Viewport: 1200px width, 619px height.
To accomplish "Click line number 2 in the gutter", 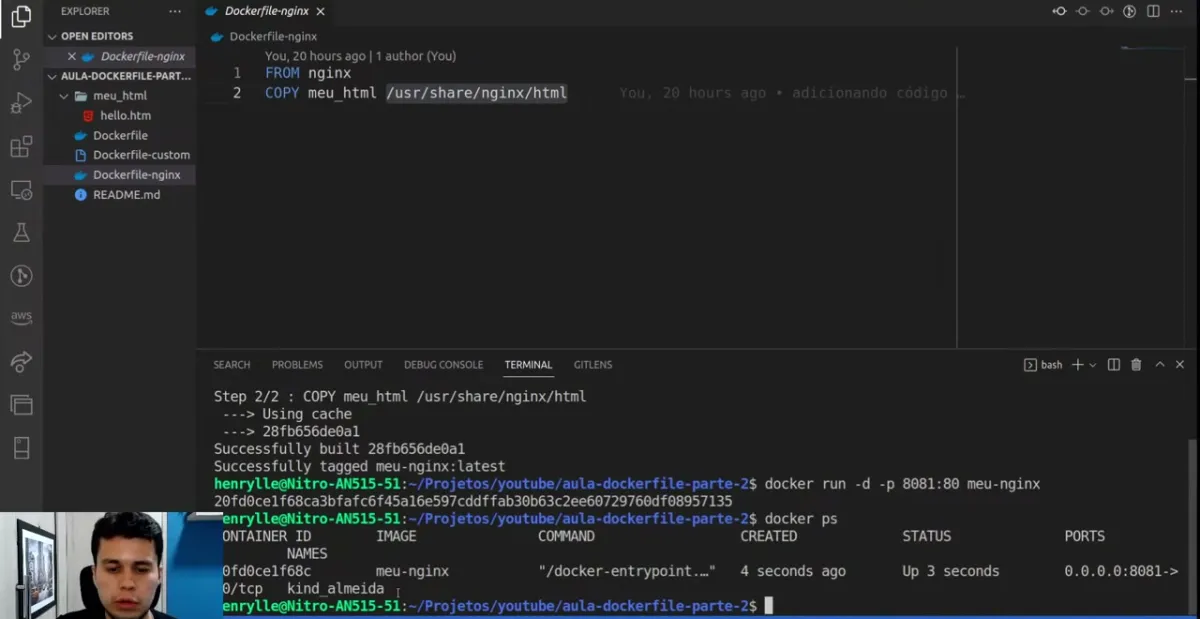I will (x=237, y=93).
